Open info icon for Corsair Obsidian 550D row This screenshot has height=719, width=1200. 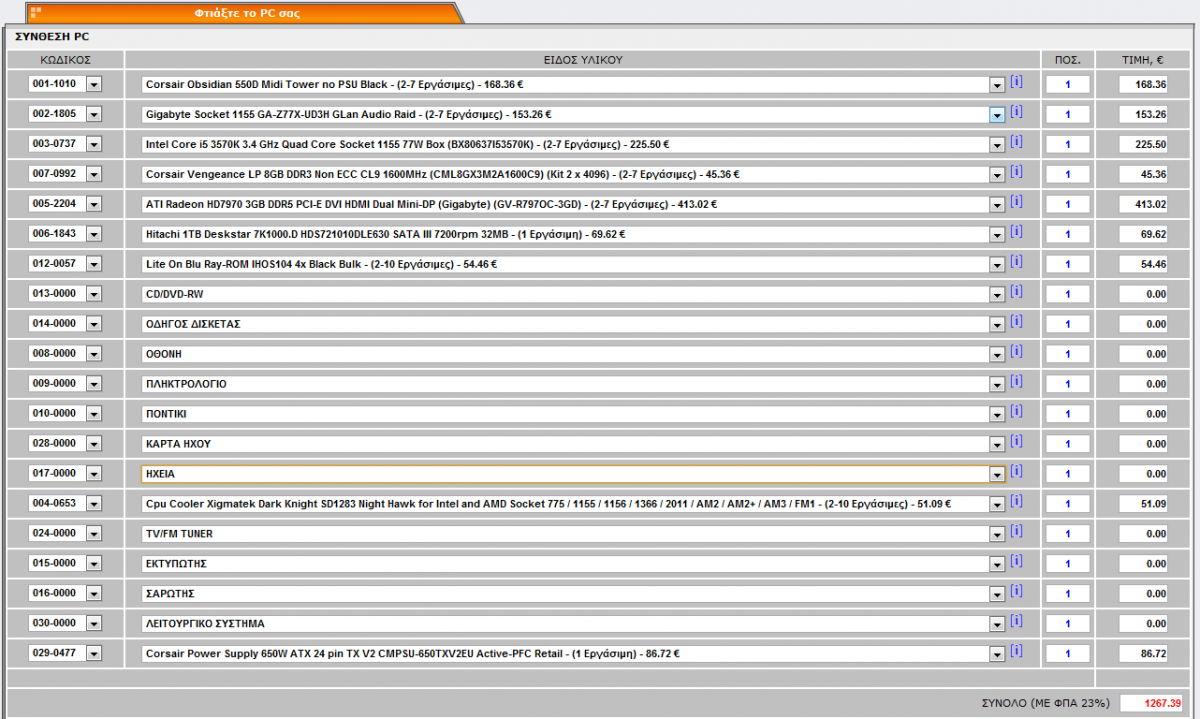(1016, 82)
